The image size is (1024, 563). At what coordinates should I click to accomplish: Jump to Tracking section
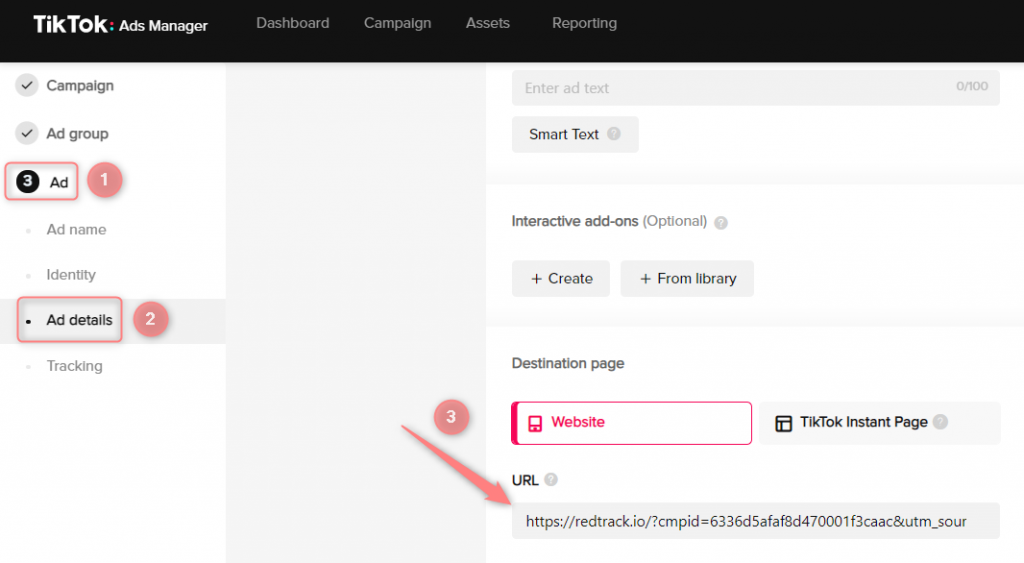pos(74,366)
